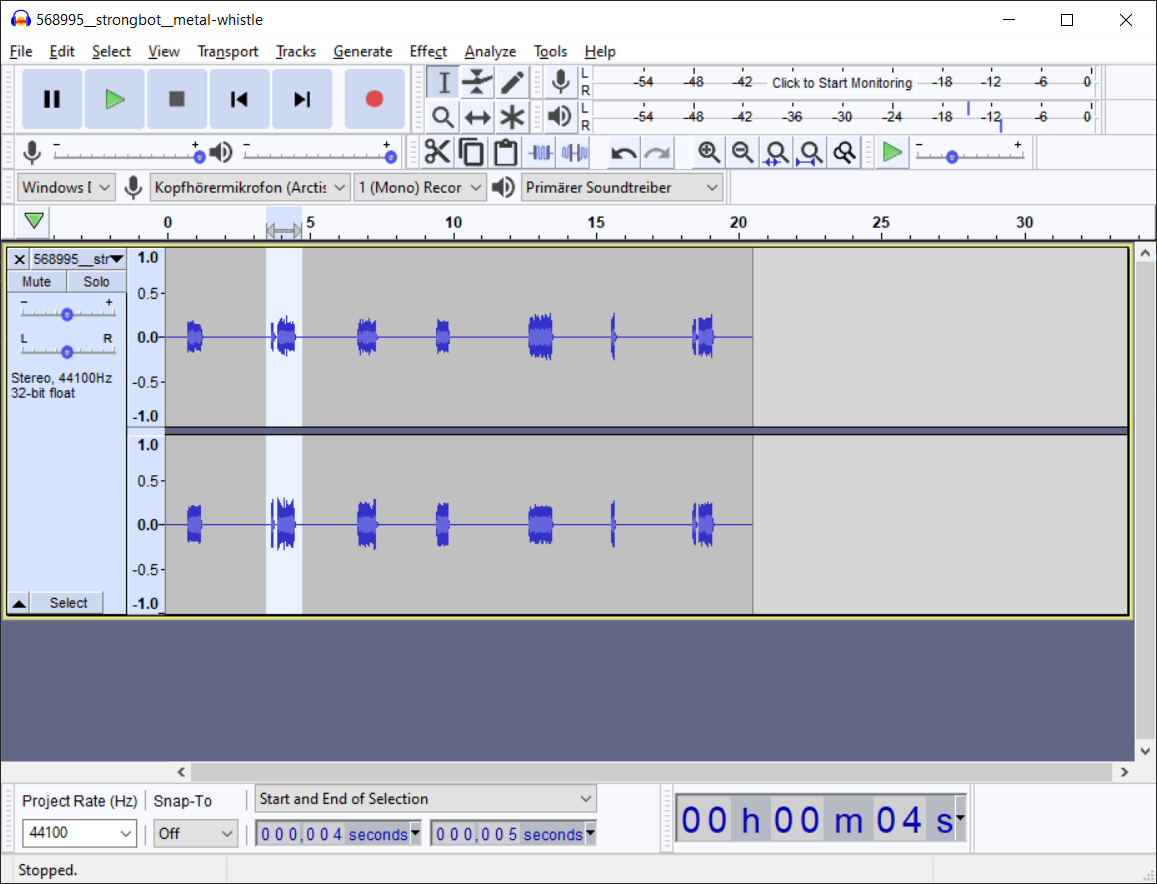
Task: Adjust the track gain slider
Action: (67, 313)
